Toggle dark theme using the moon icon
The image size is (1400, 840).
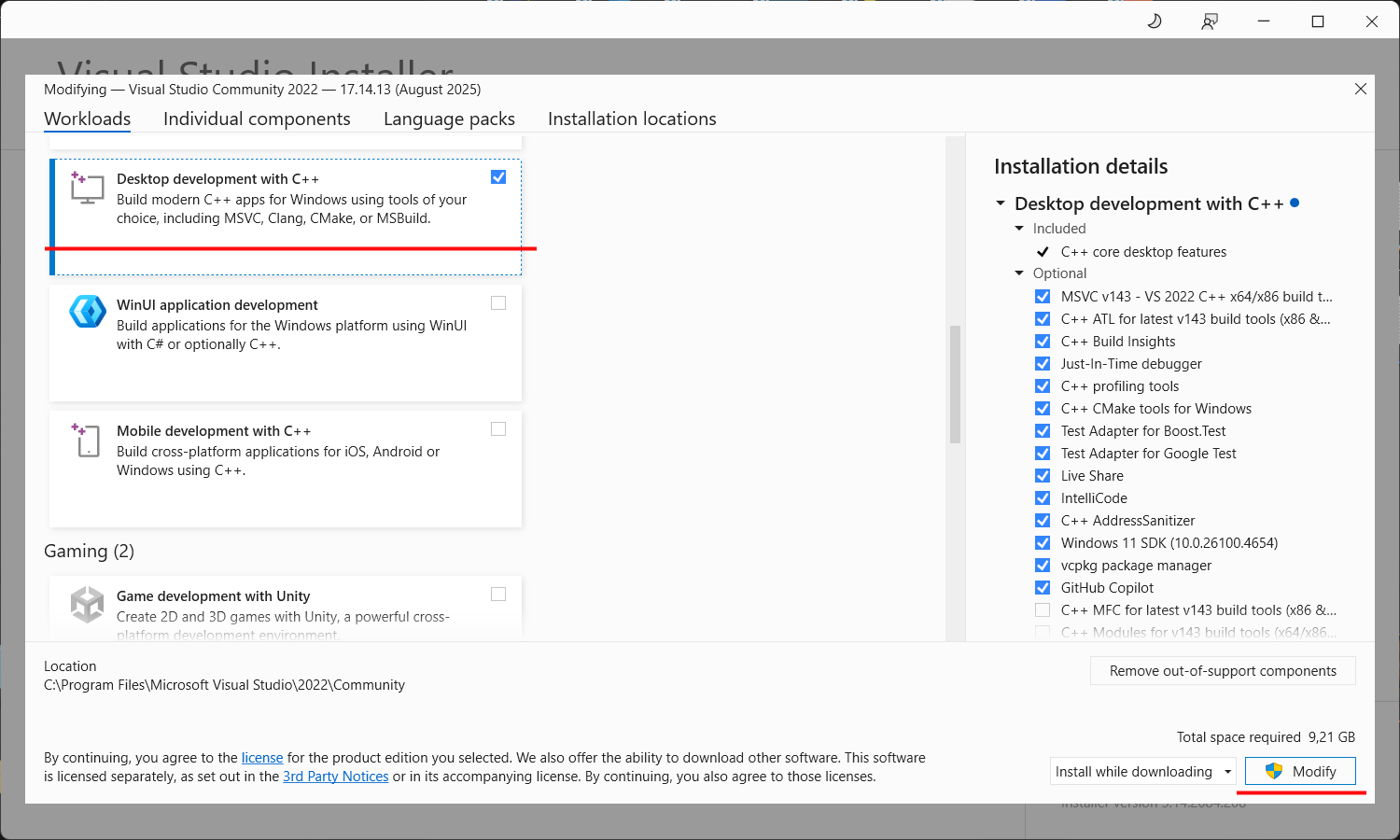1154,21
